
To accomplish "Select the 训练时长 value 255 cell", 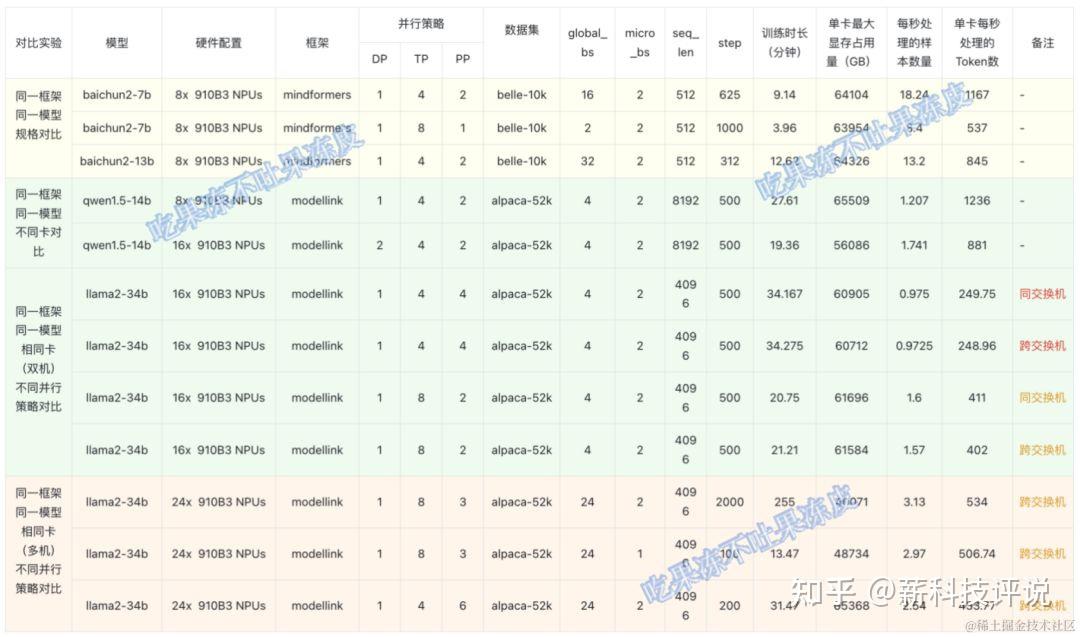I will coord(784,502).
